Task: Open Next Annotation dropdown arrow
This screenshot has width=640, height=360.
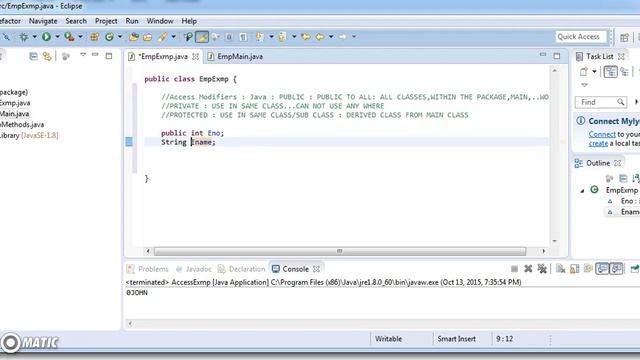Action: tap(271, 37)
